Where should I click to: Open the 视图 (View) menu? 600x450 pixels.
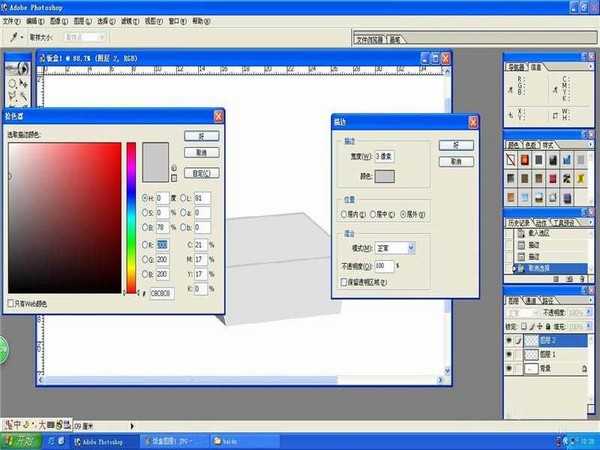153,21
